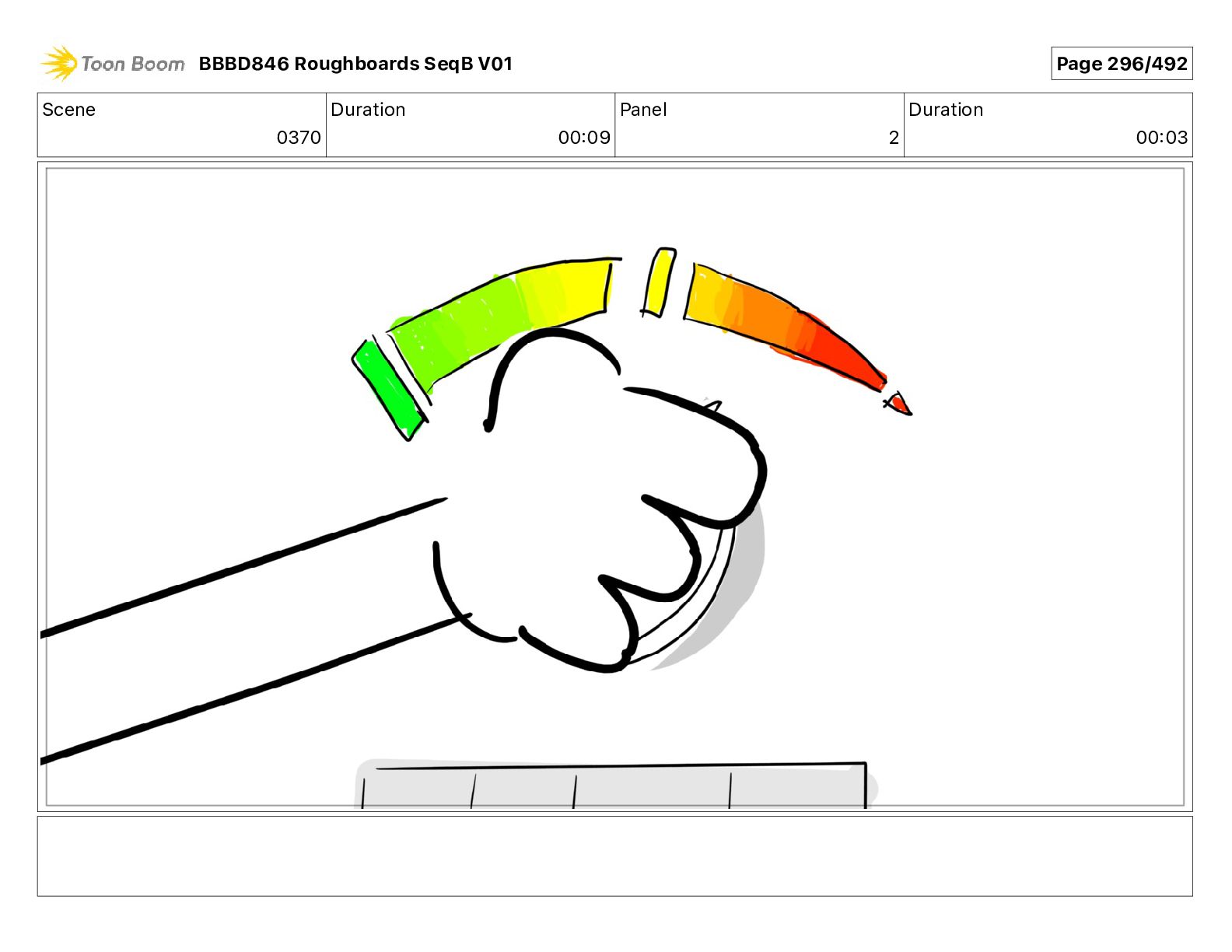Select the title 'BBBD846 Roughboards SeqB V01'

pyautogui.click(x=355, y=64)
